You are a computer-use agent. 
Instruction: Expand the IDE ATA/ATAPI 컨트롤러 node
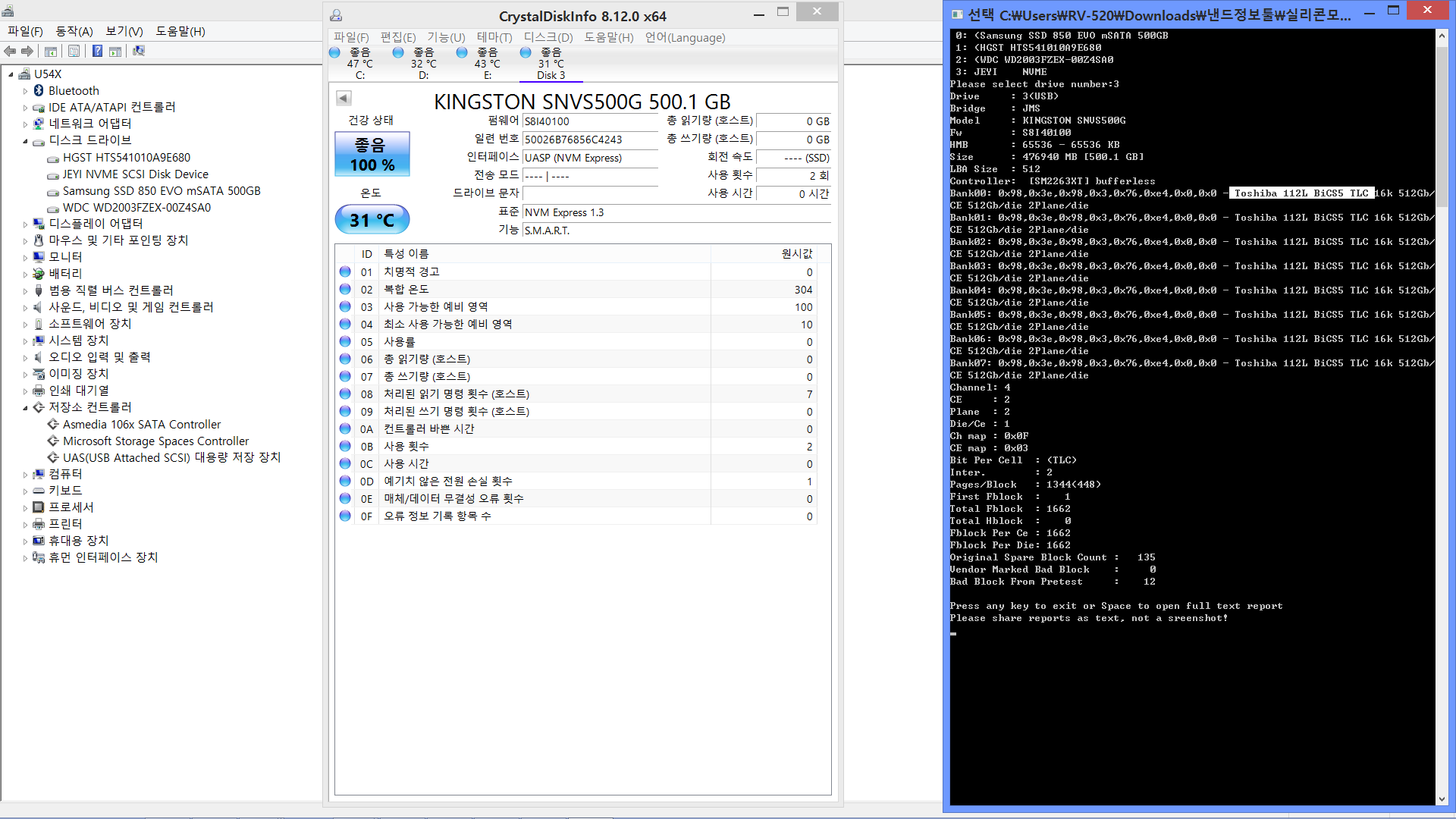(x=25, y=108)
